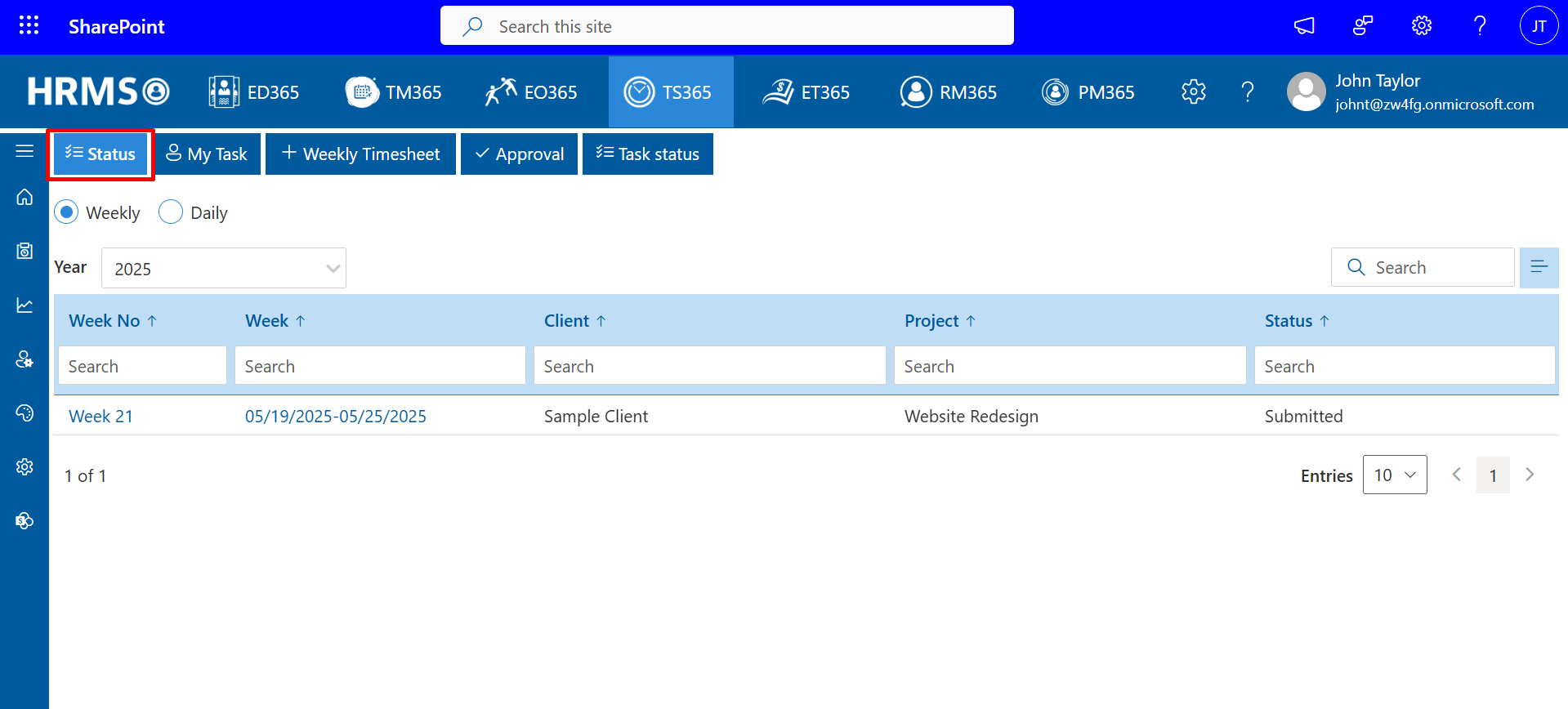
Task: Open the reports chart icon in sidebar
Action: click(25, 305)
